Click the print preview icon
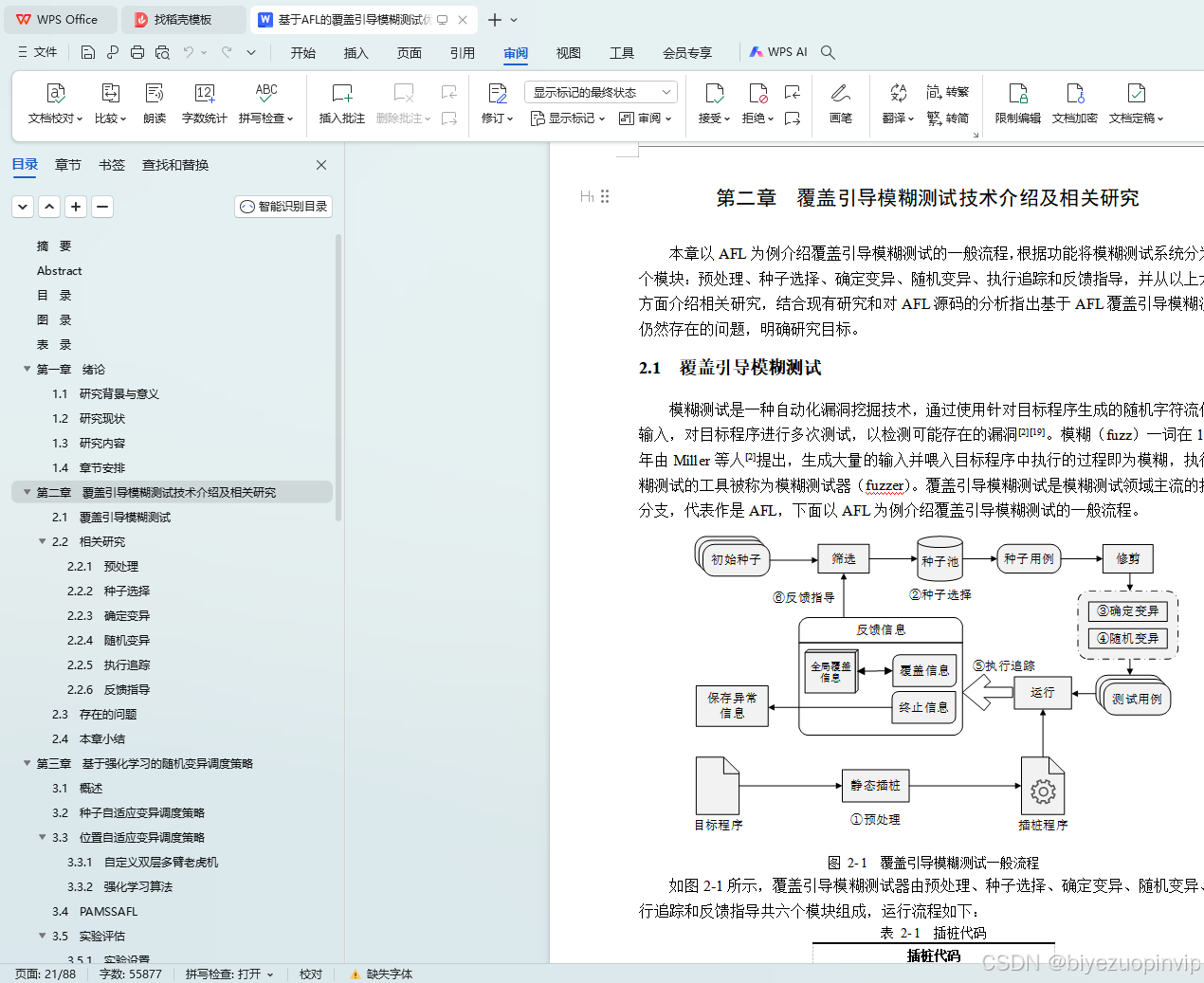The width and height of the screenshot is (1204, 983). point(162,52)
